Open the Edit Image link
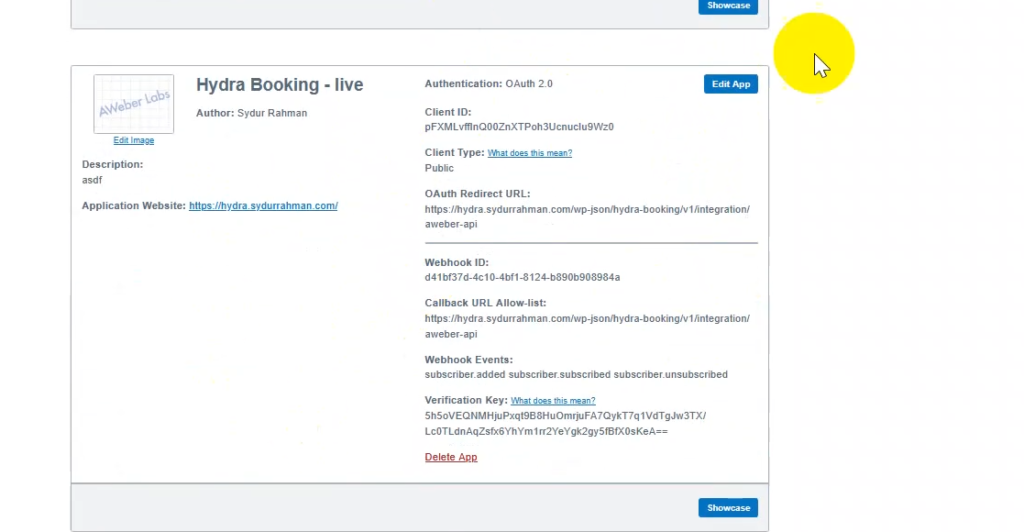This screenshot has width=1024, height=532. pyautogui.click(x=133, y=141)
